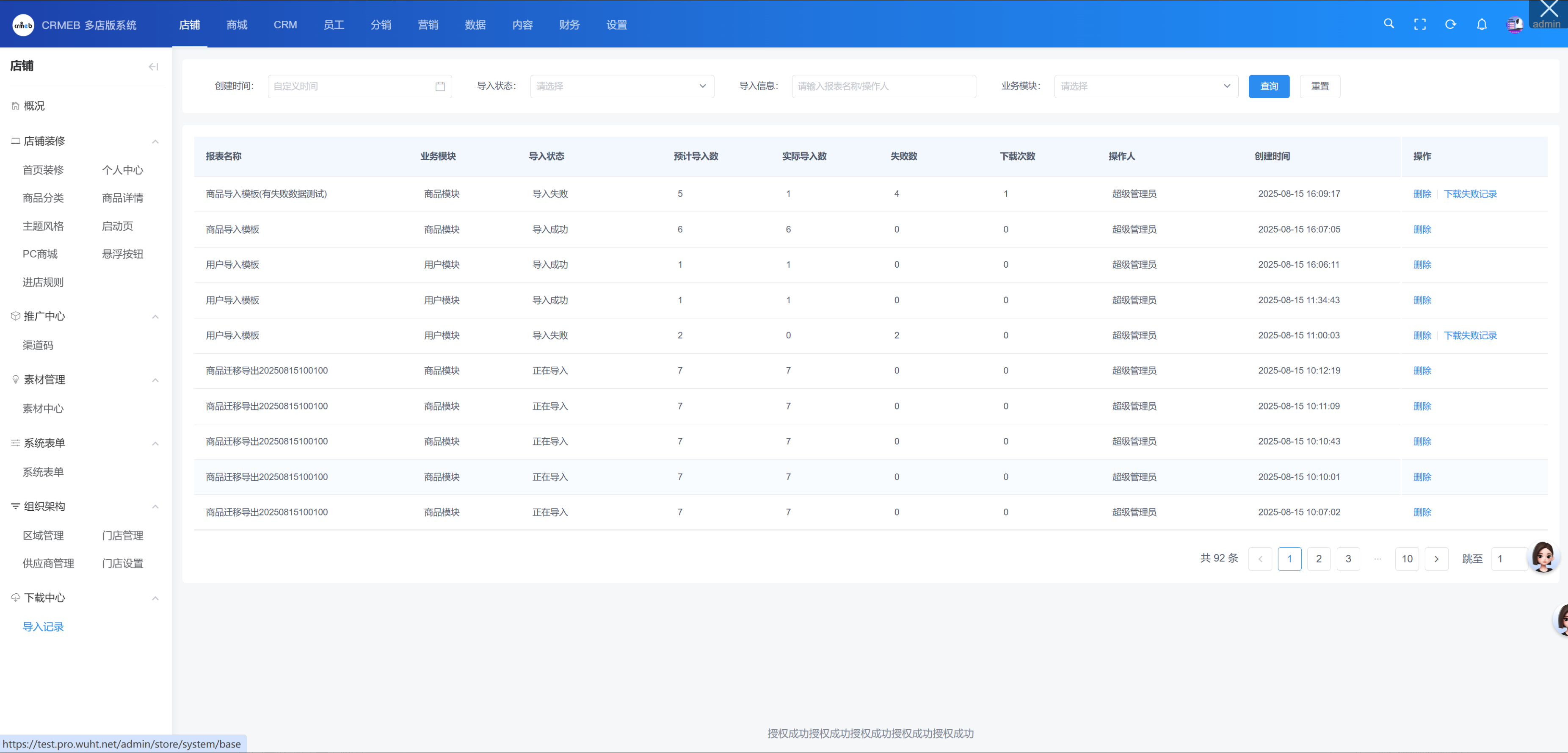1568x753 pixels.
Task: Switch to the 商城 top tab
Action: click(237, 24)
